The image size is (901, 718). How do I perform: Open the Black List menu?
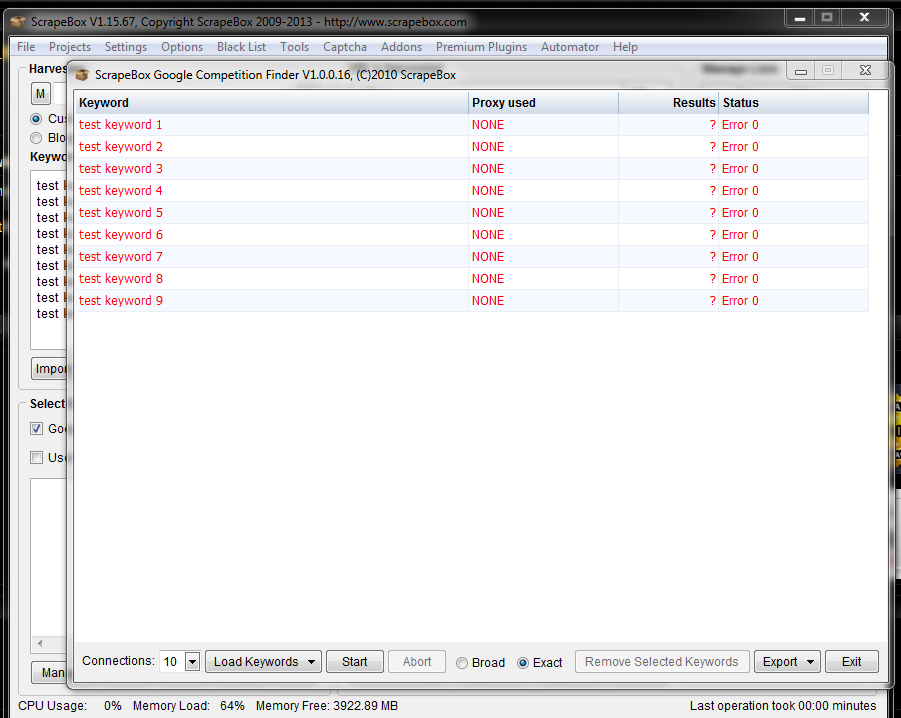click(241, 47)
